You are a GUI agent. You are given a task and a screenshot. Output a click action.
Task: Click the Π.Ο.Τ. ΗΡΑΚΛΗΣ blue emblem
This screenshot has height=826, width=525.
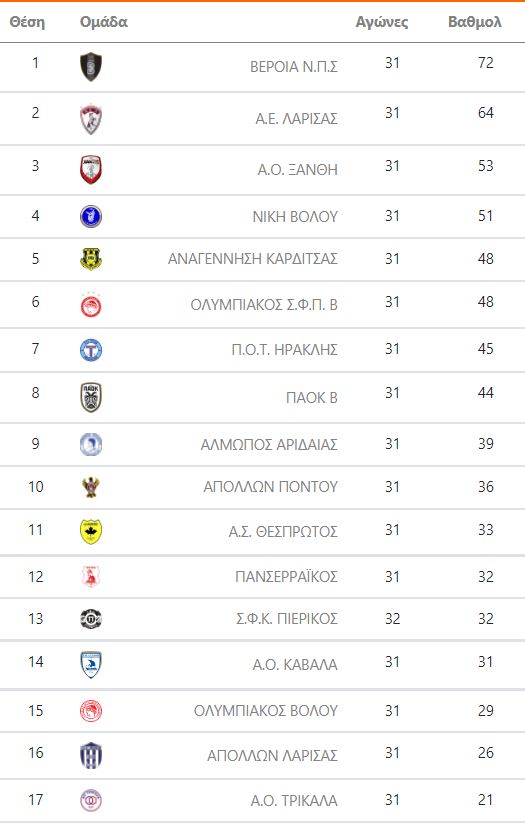click(x=91, y=350)
